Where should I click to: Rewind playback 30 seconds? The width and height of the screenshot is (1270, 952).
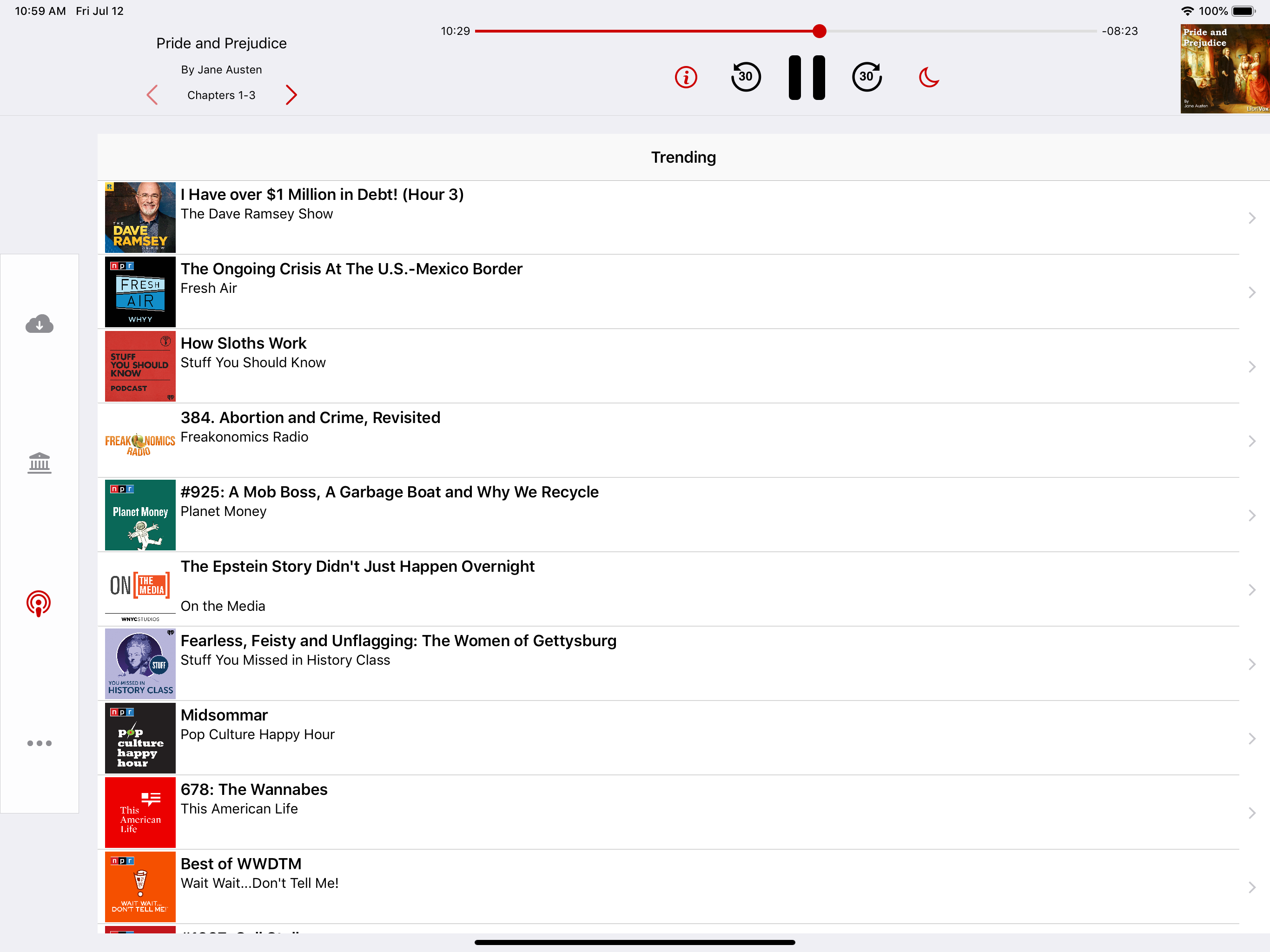(745, 77)
